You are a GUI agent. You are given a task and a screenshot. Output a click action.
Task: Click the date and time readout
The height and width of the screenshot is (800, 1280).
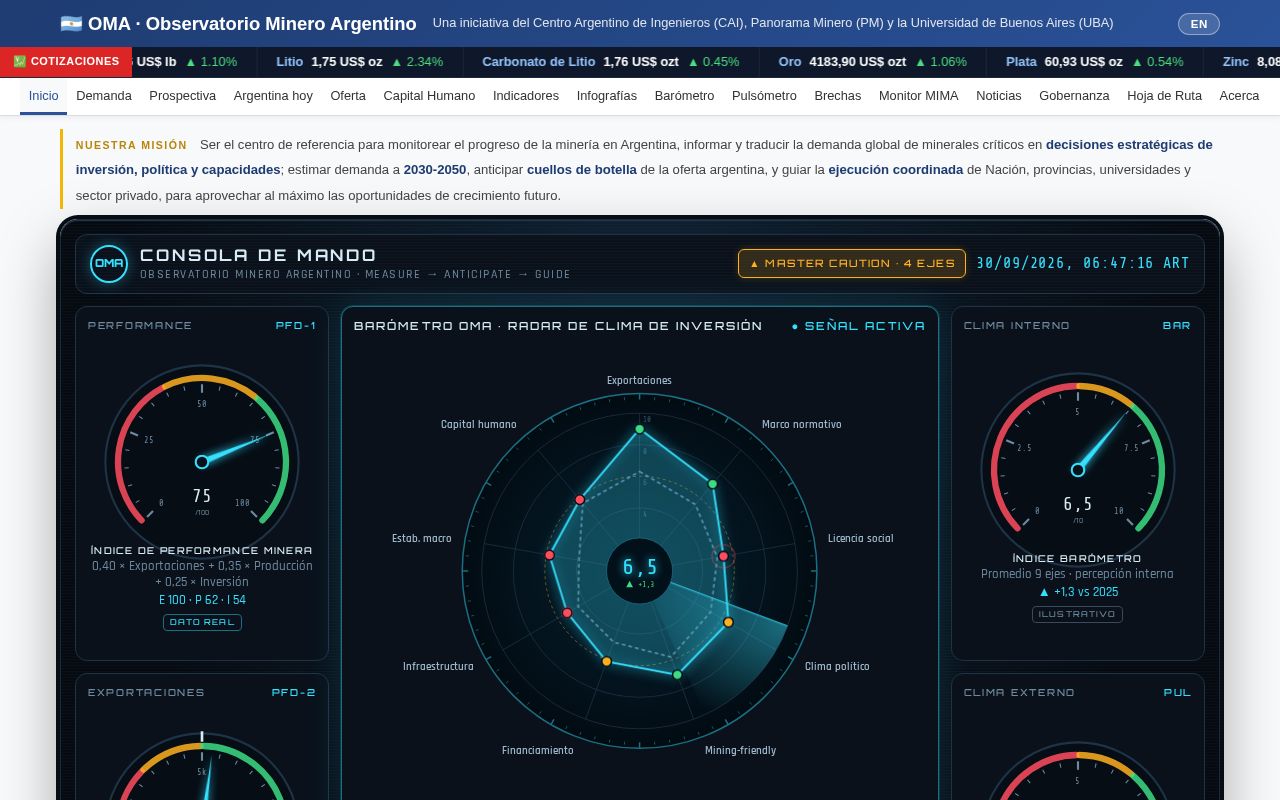pos(1083,263)
